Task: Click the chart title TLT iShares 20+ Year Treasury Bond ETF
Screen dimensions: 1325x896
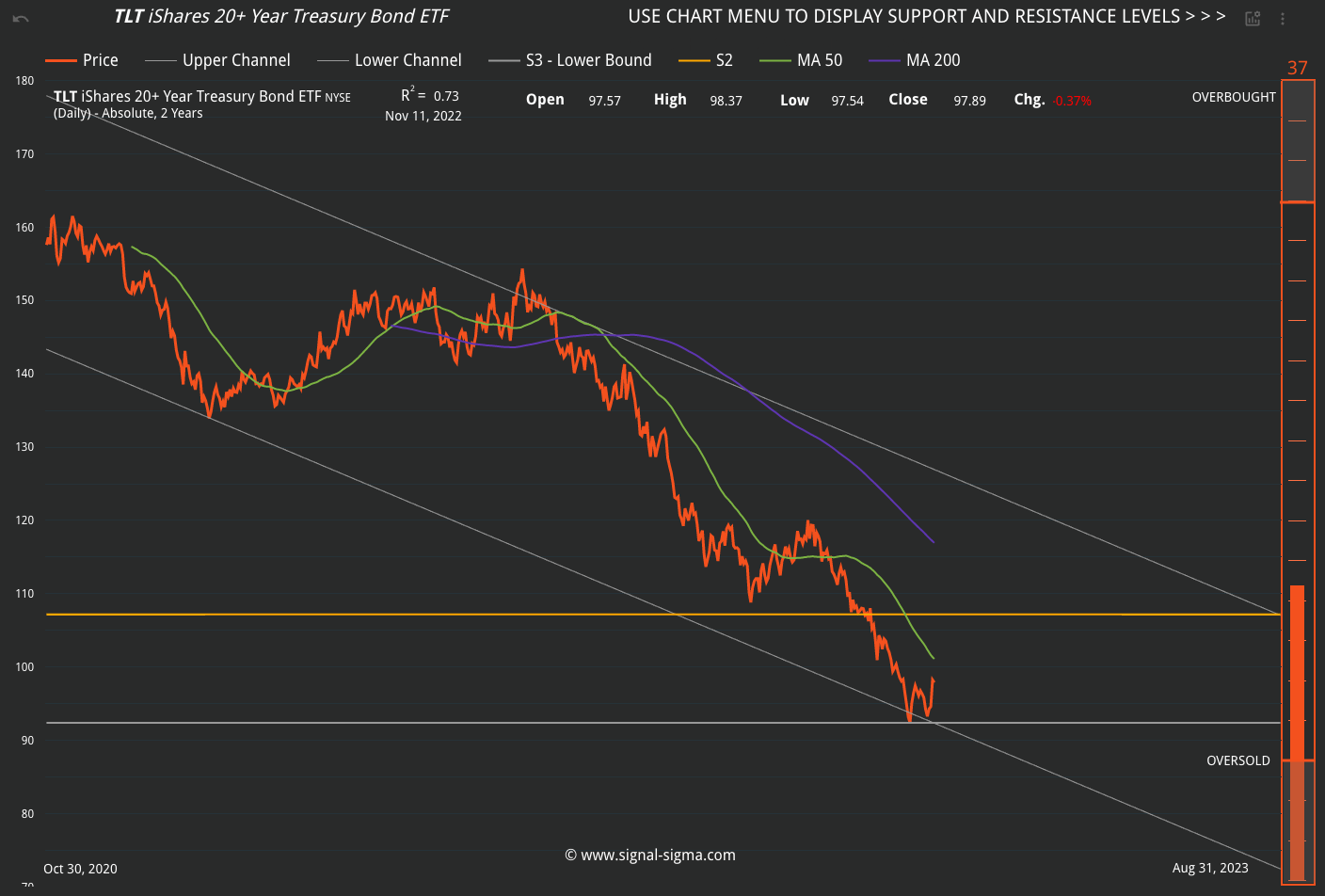Action: point(281,17)
